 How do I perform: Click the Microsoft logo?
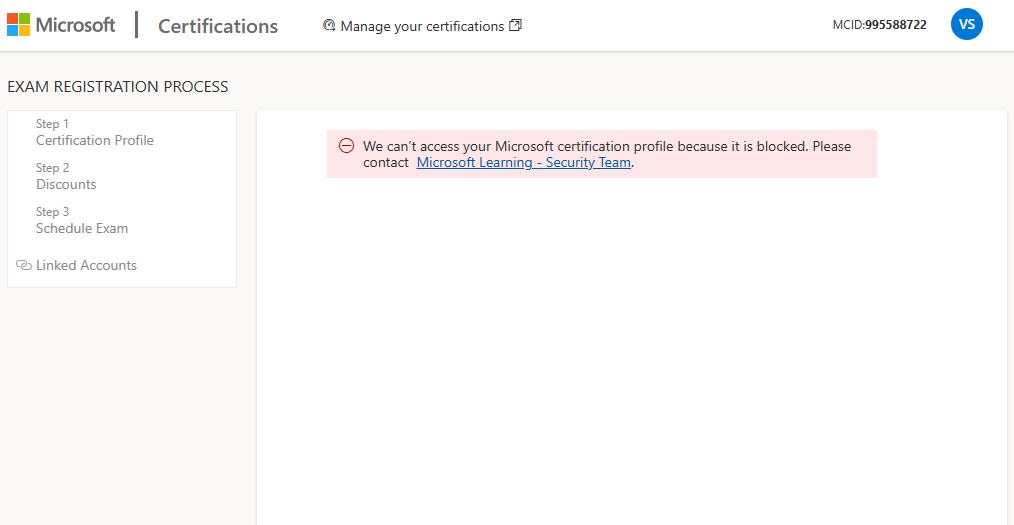(x=61, y=25)
